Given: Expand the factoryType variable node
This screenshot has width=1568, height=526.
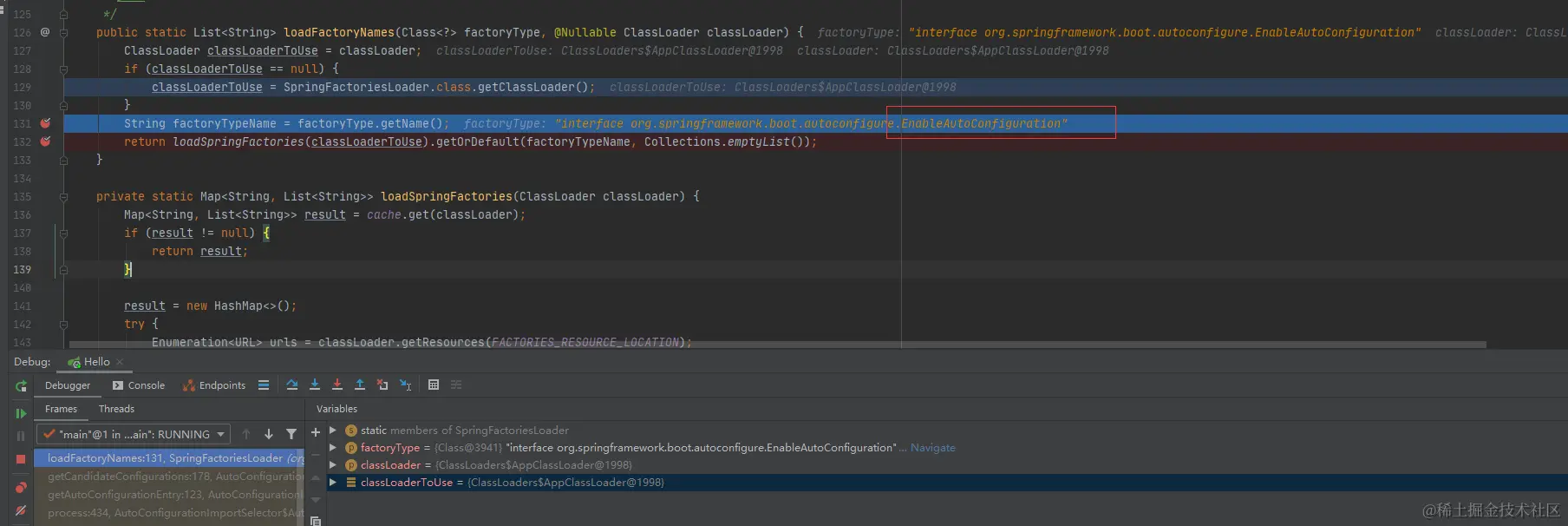Looking at the screenshot, I should pos(332,448).
